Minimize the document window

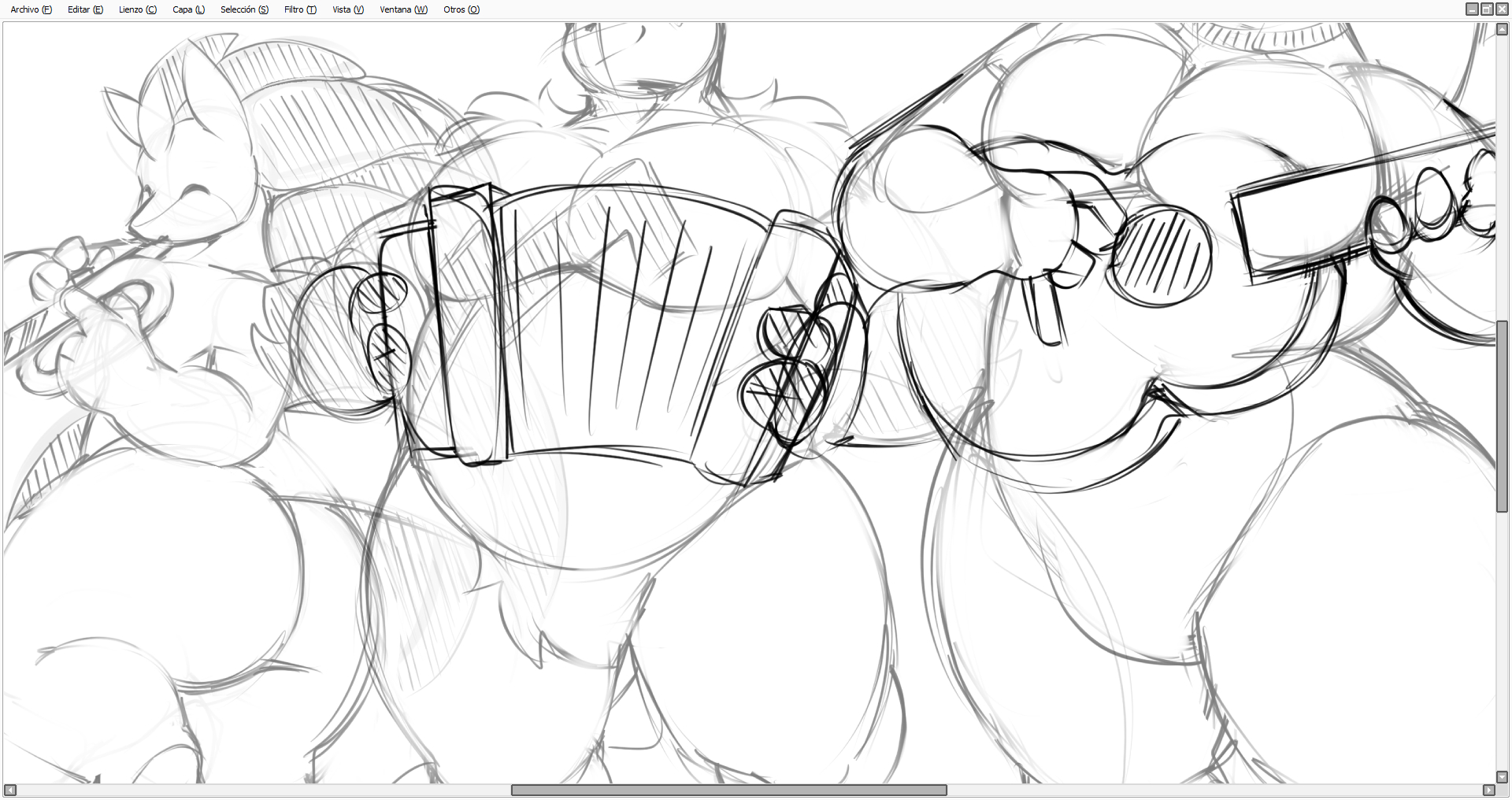click(x=1472, y=9)
